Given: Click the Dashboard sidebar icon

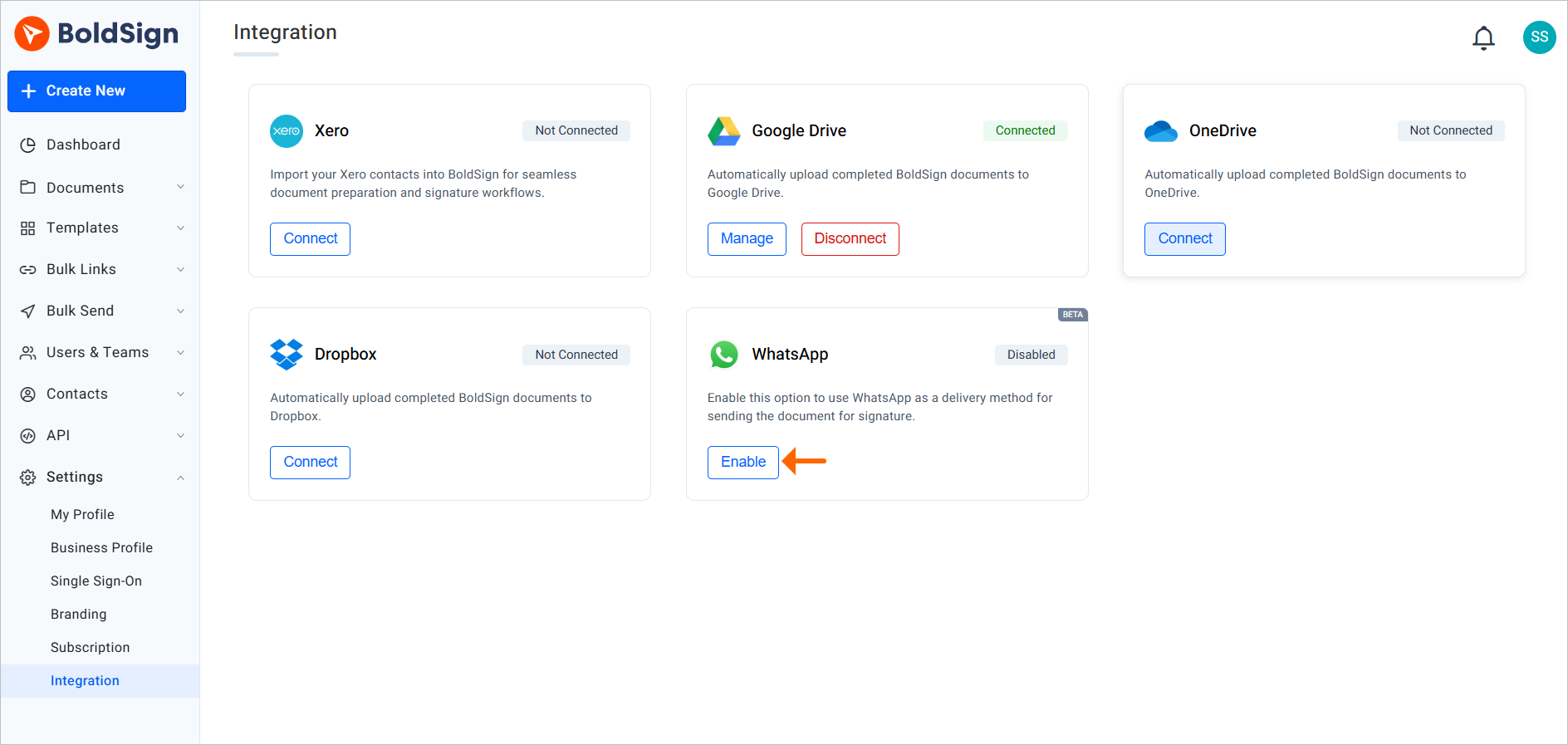Looking at the screenshot, I should pyautogui.click(x=27, y=145).
